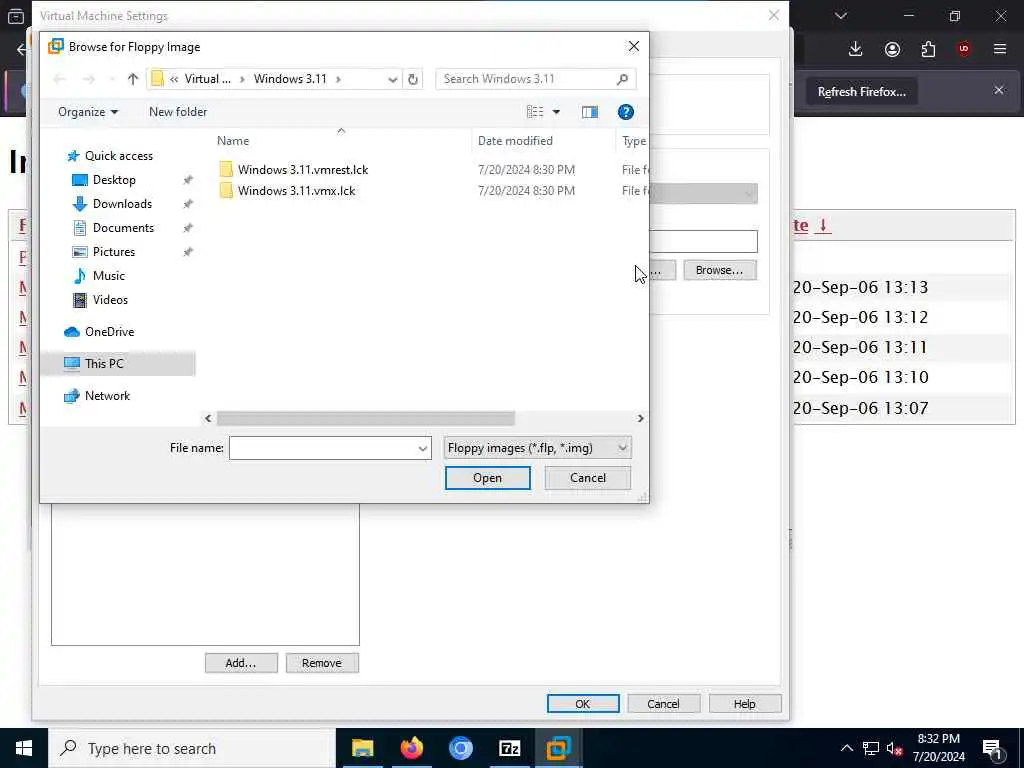Click the scroll left arrow of file list
This screenshot has width=1024, height=768.
tap(208, 418)
